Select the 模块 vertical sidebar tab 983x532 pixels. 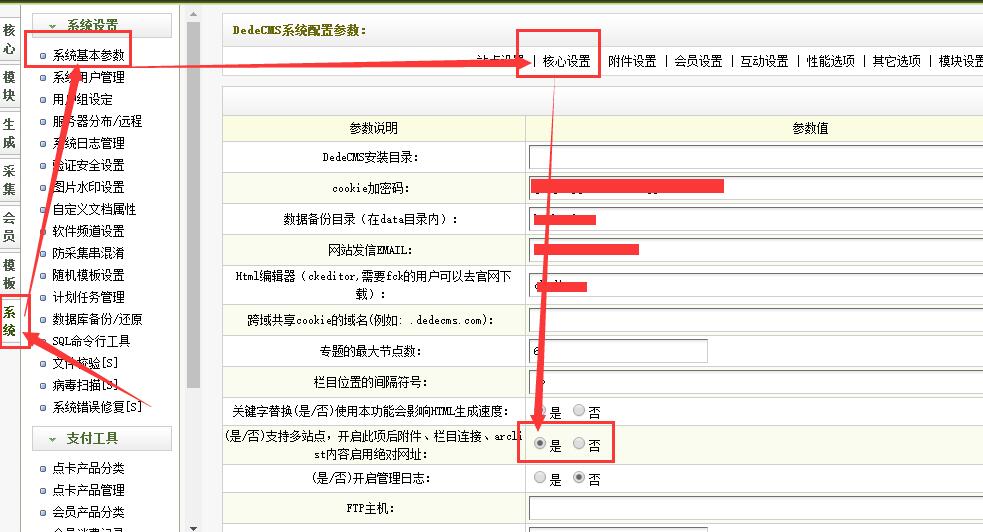click(10, 86)
